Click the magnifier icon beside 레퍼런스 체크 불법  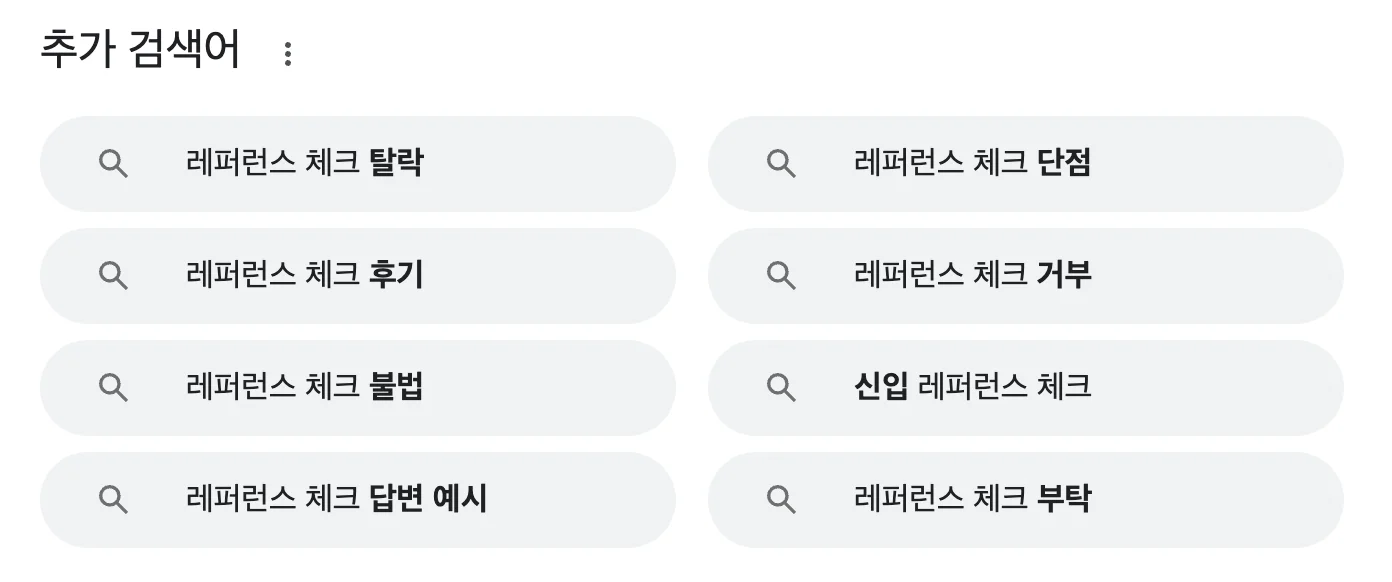(x=113, y=388)
